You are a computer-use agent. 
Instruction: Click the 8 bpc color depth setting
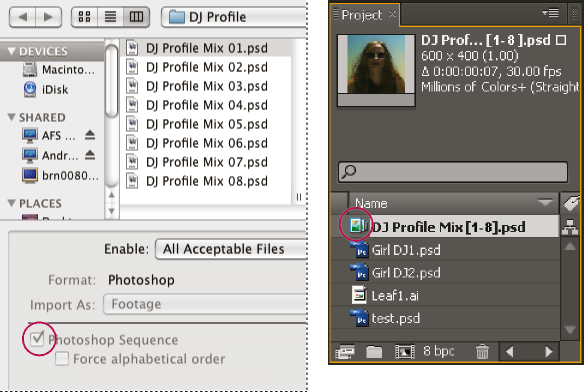(x=438, y=351)
